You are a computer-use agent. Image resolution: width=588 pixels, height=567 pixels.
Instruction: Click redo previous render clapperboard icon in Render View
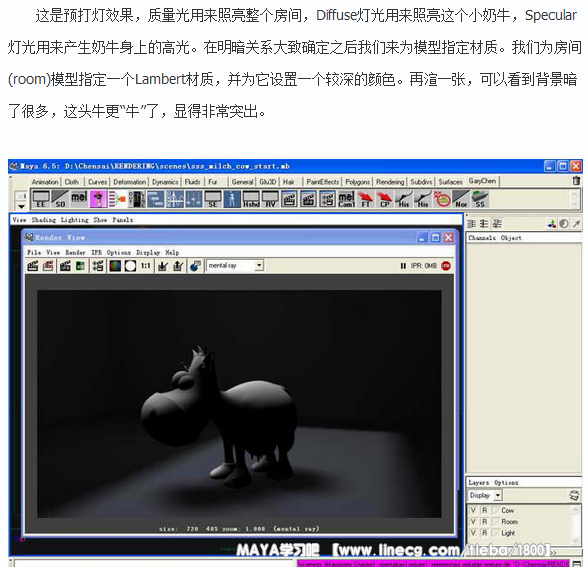33,266
